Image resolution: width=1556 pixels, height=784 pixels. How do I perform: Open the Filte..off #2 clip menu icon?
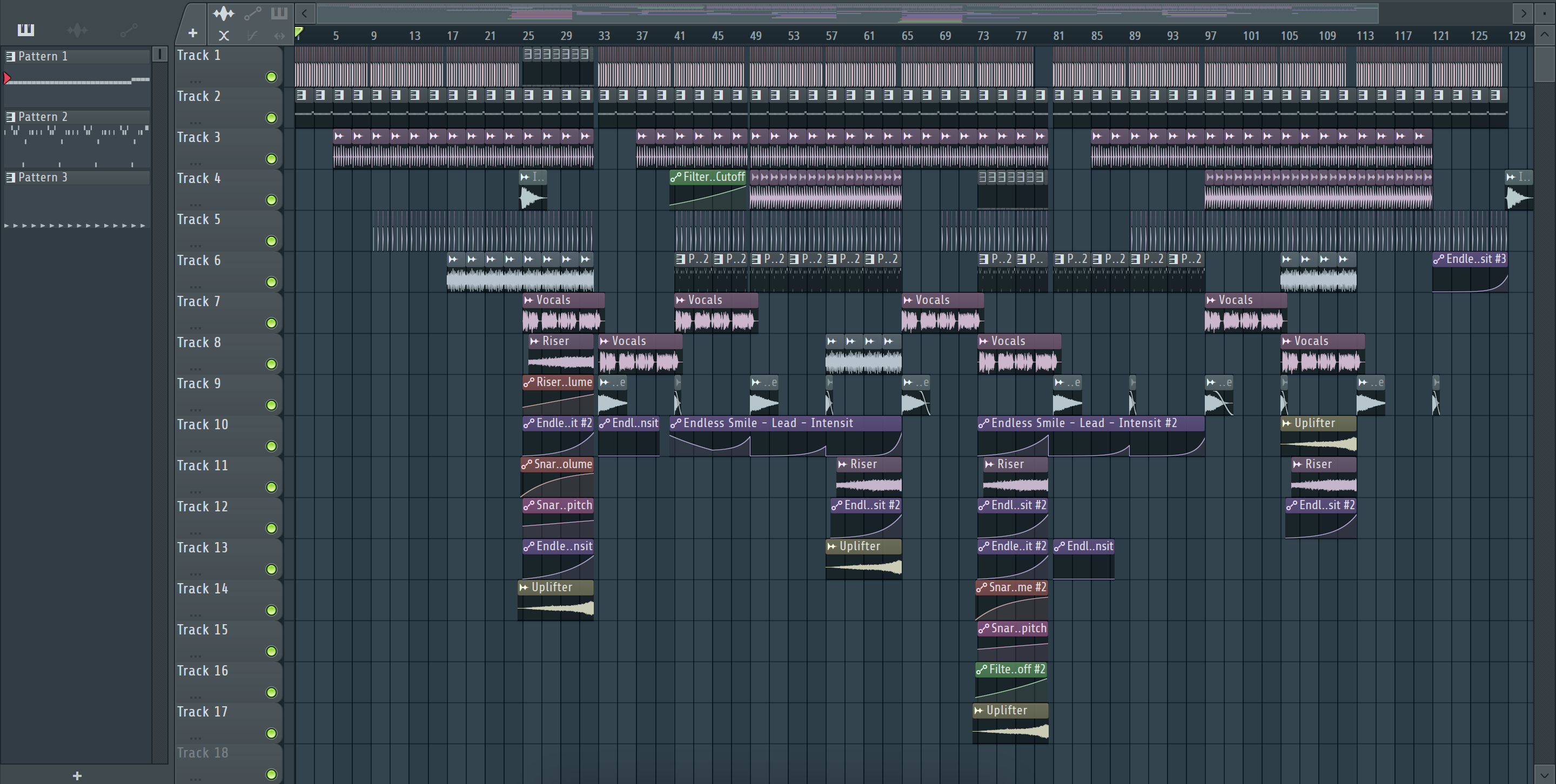[x=982, y=670]
